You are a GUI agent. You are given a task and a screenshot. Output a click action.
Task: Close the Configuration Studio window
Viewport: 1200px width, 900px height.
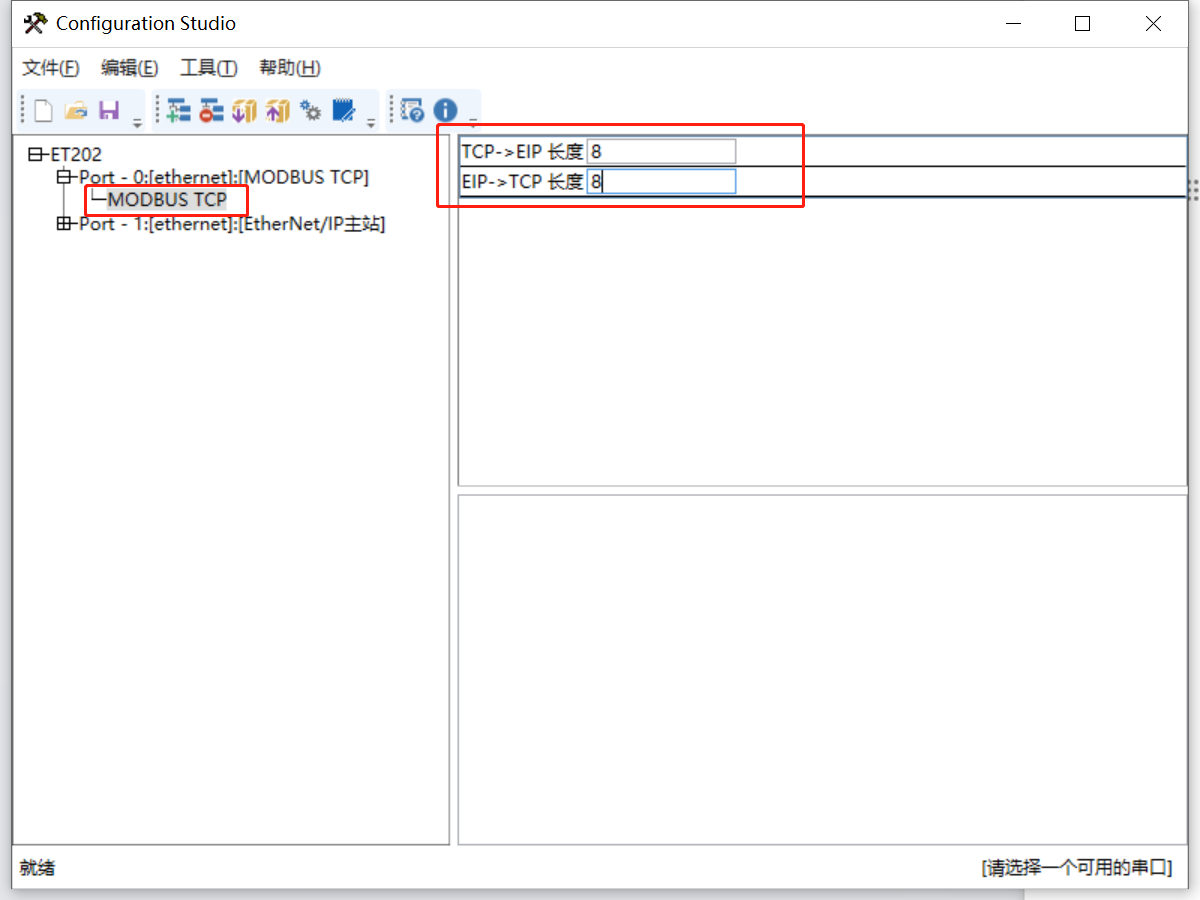tap(1153, 24)
